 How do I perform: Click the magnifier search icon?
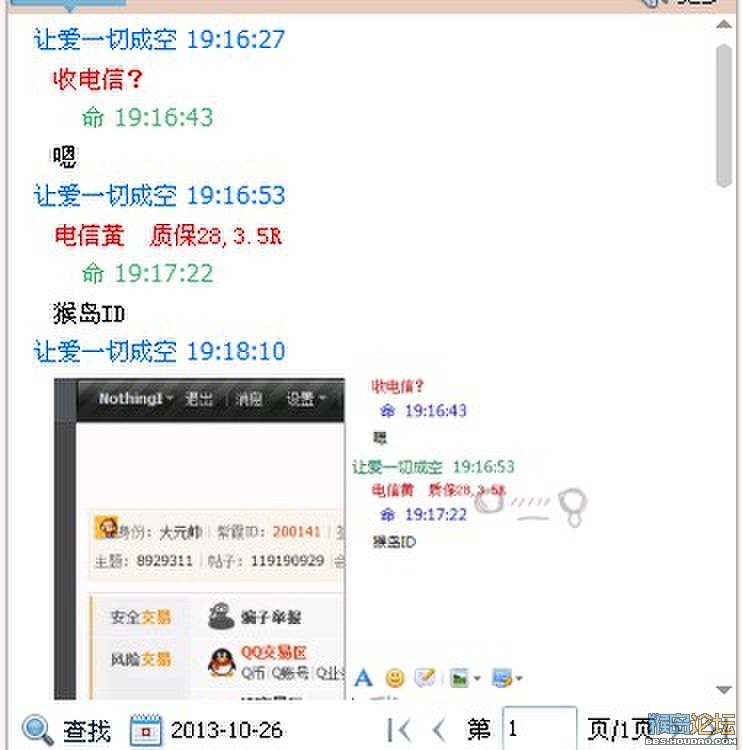[x=37, y=730]
